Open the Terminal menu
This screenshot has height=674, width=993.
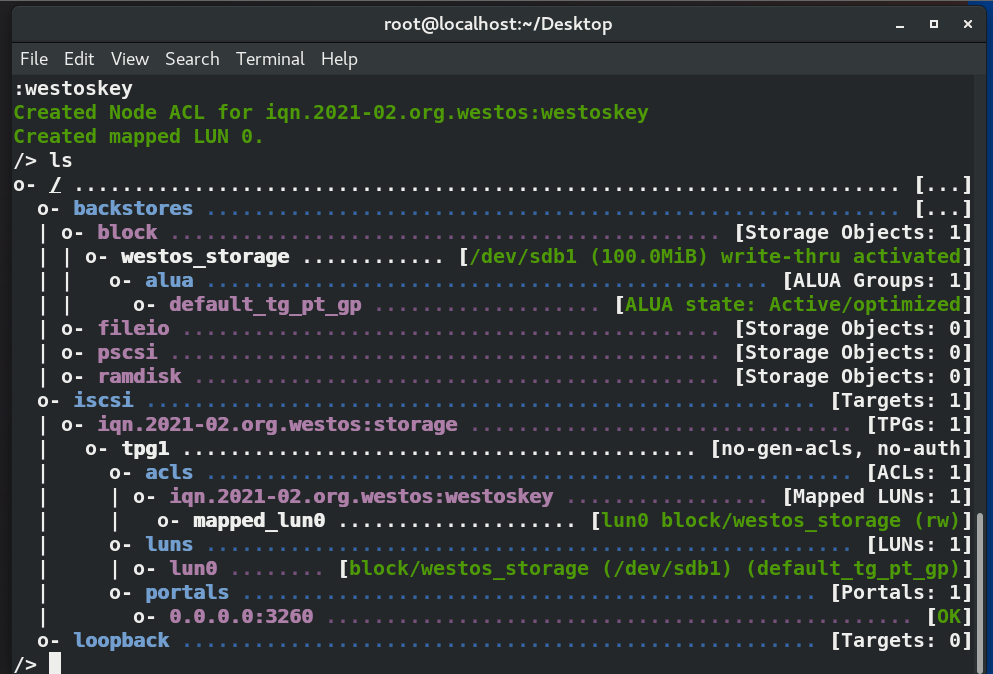click(270, 59)
